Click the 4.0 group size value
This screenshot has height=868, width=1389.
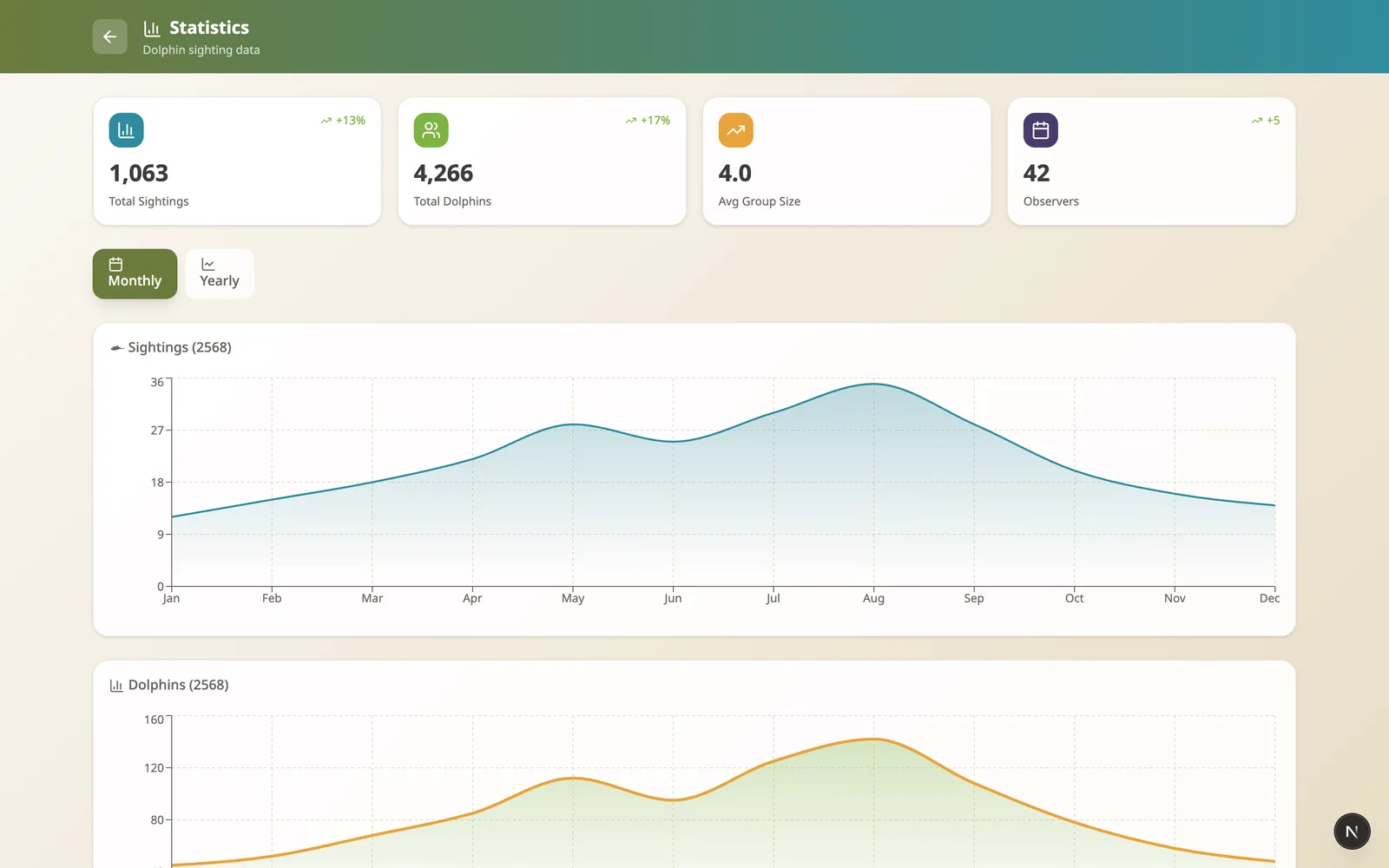pos(734,174)
